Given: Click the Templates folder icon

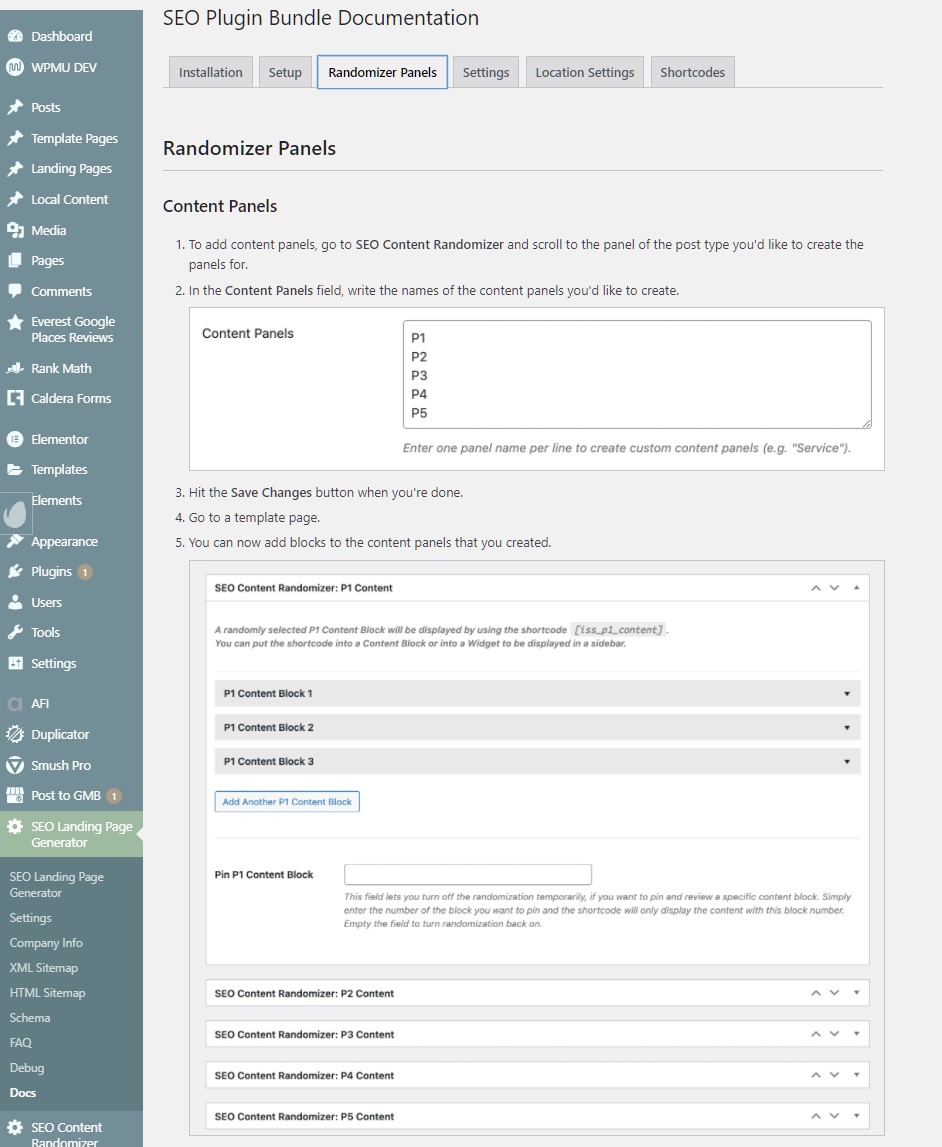Looking at the screenshot, I should (x=15, y=470).
